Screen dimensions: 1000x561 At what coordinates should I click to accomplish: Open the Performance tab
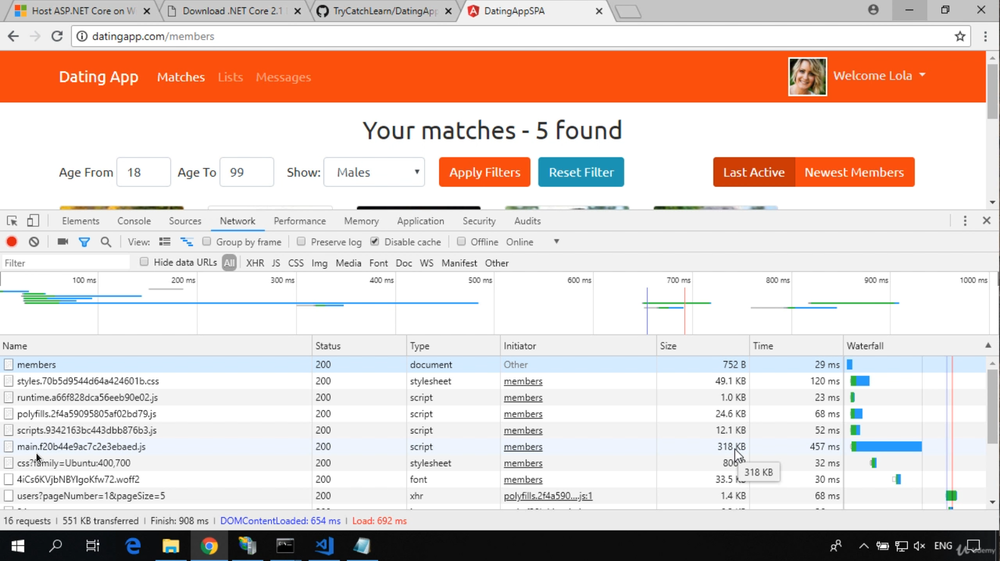click(x=300, y=221)
